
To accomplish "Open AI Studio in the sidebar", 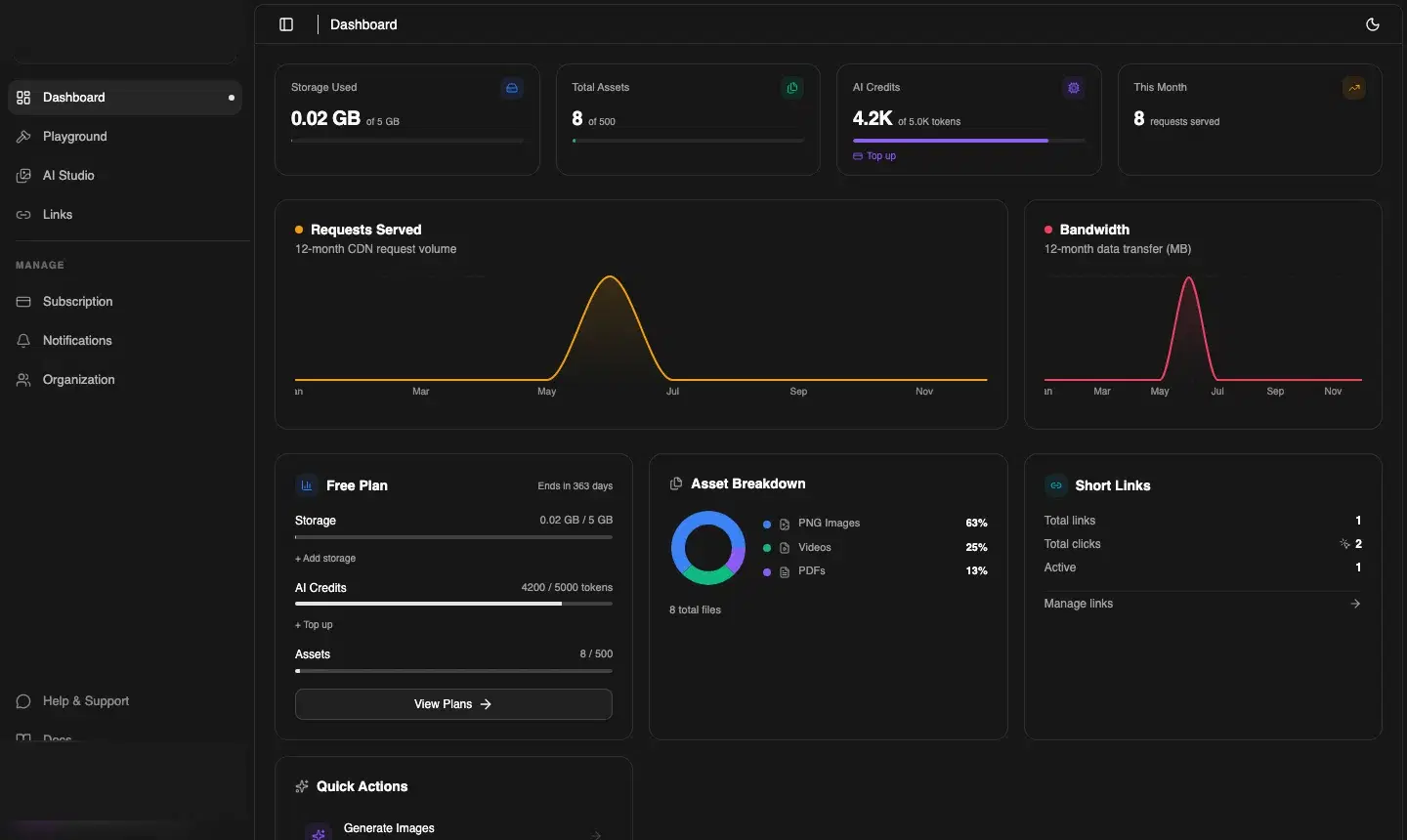I will [x=125, y=176].
